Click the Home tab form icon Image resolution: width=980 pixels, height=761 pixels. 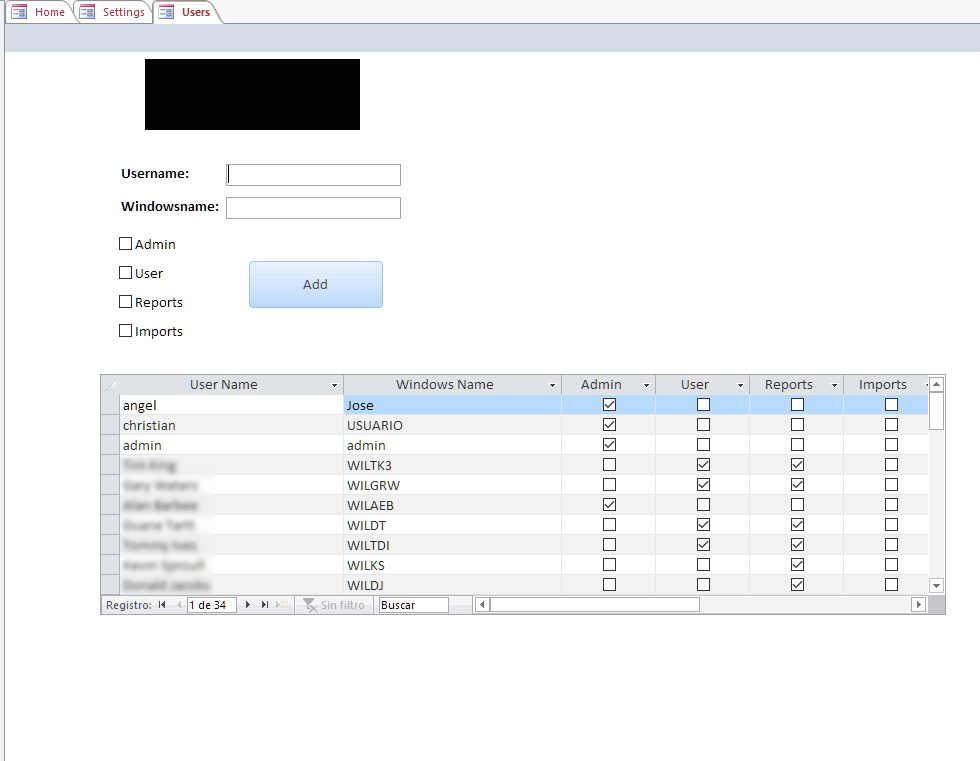click(x=19, y=12)
